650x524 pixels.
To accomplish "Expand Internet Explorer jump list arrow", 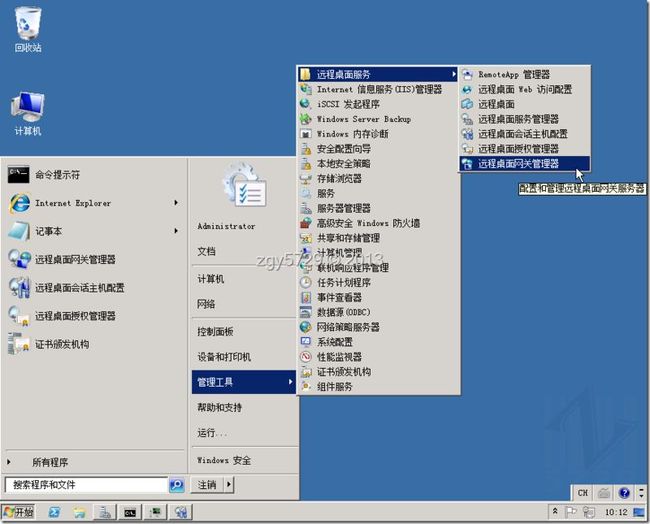I will (176, 203).
